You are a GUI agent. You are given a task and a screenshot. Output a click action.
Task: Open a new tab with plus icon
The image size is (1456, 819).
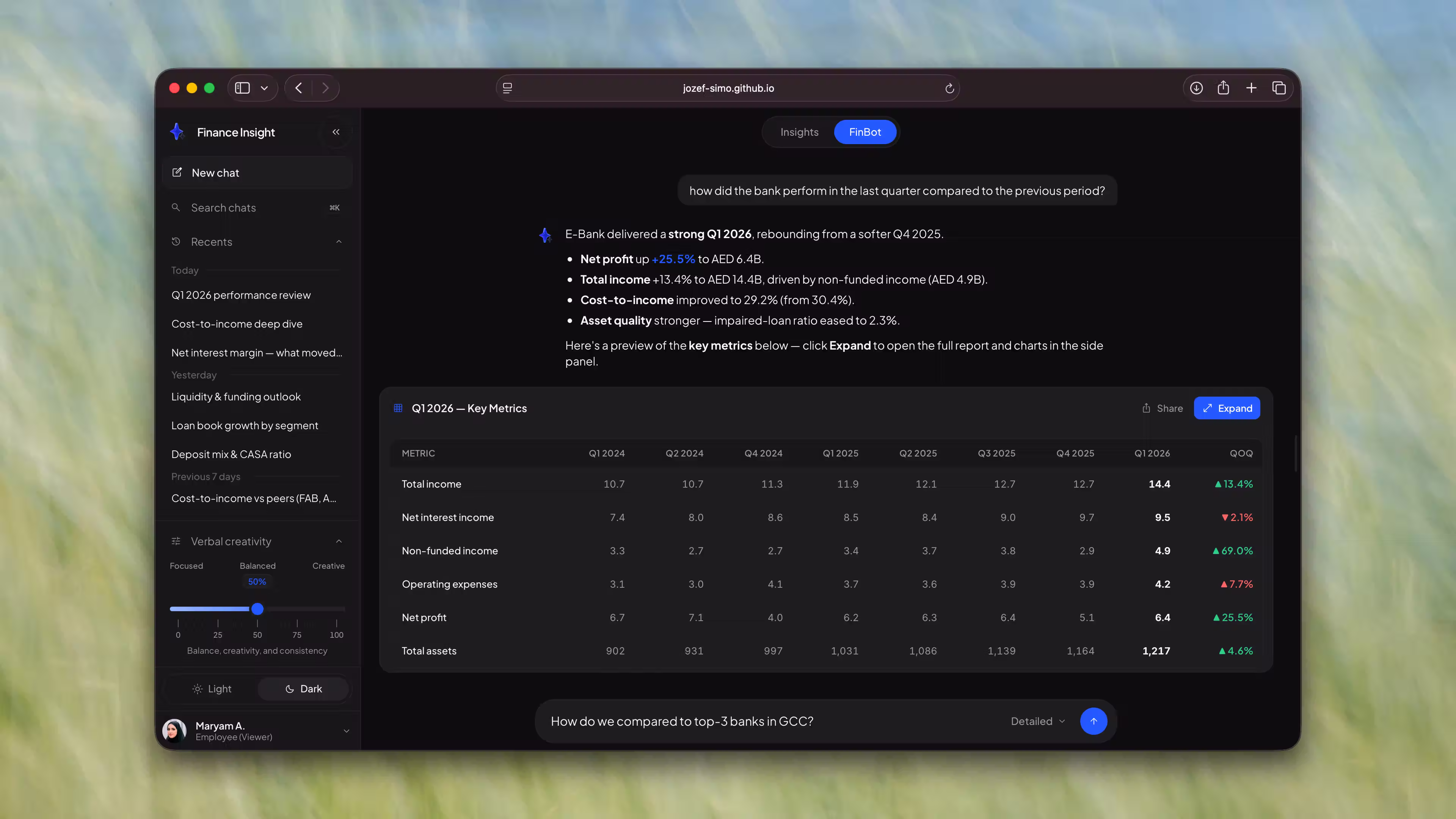1251,88
